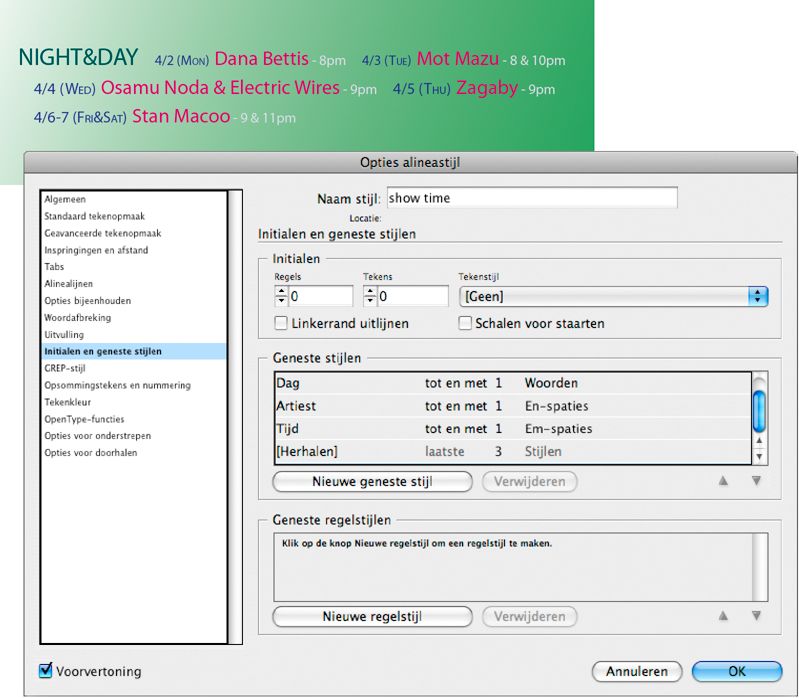Toggle the Voorvertoning preview checkbox
799x698 pixels.
tap(45, 670)
